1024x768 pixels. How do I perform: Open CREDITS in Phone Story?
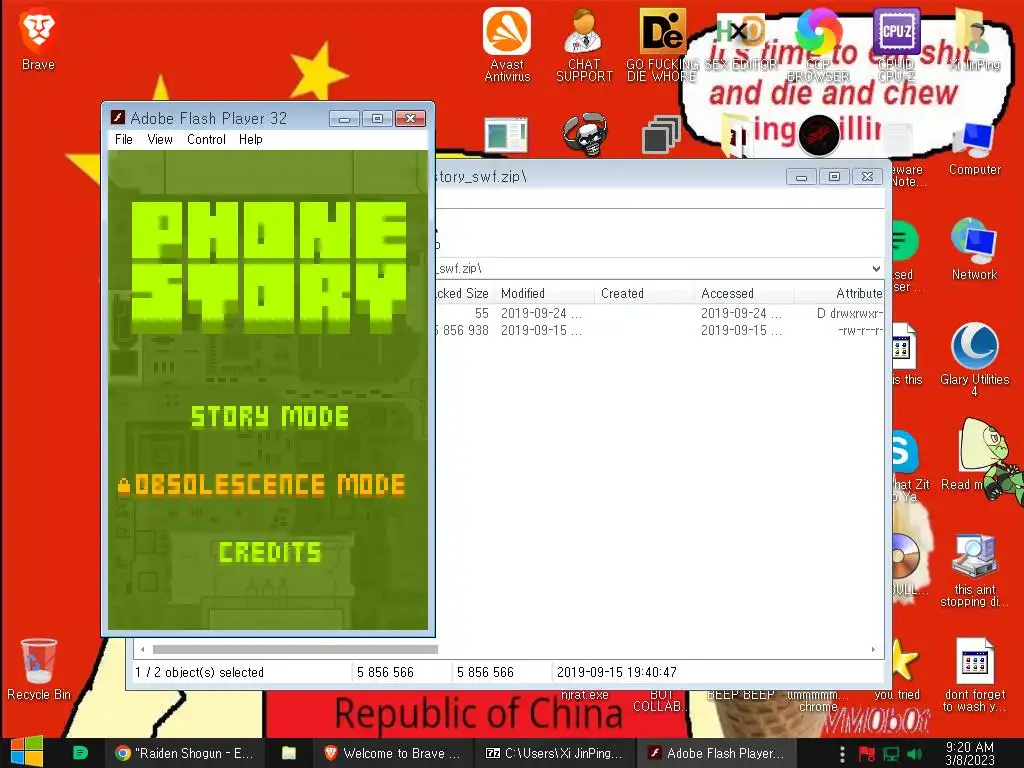point(270,552)
